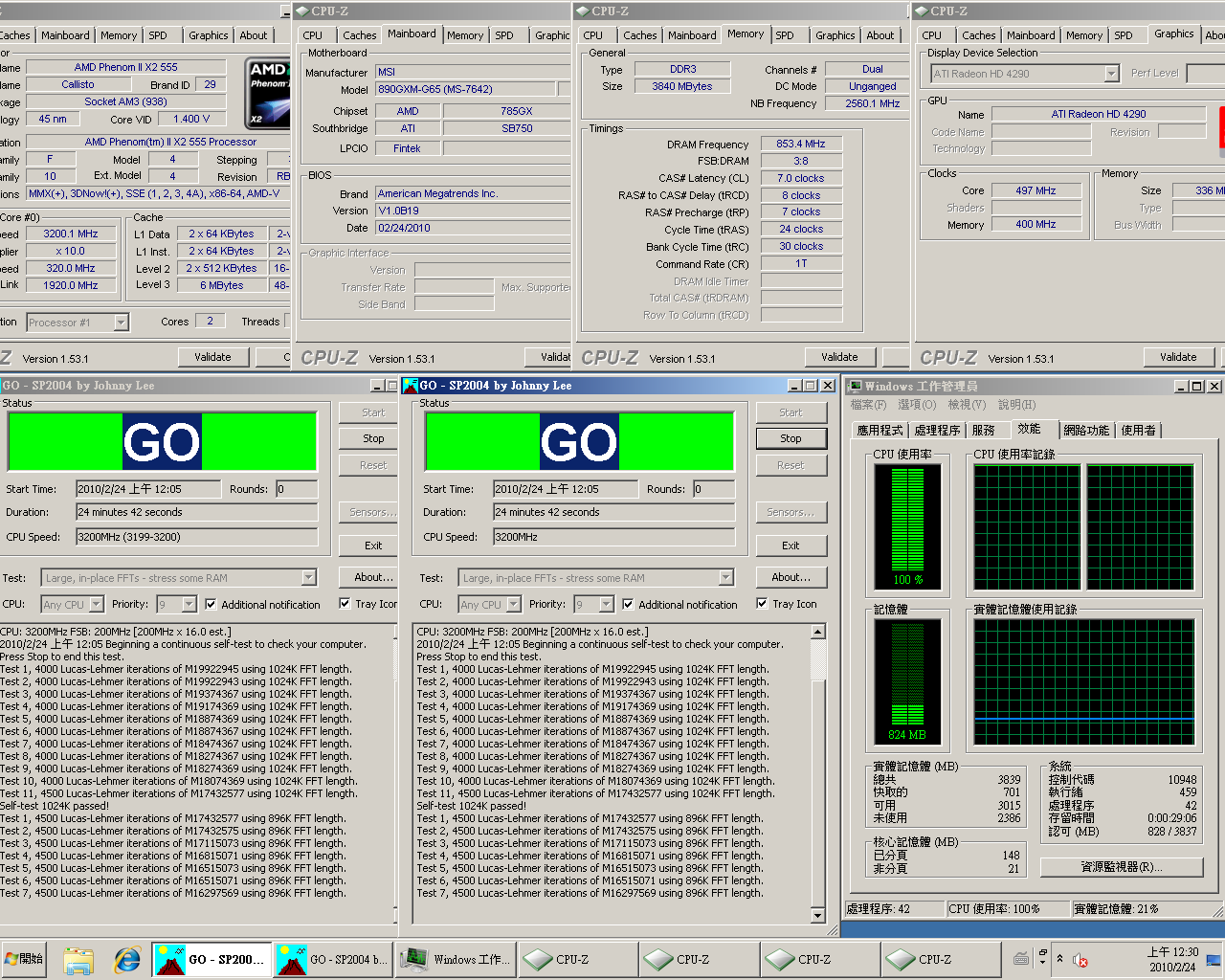The image size is (1225, 980).
Task: Open the Priority dropdown in the right SP2004 window
Action: coord(606,605)
